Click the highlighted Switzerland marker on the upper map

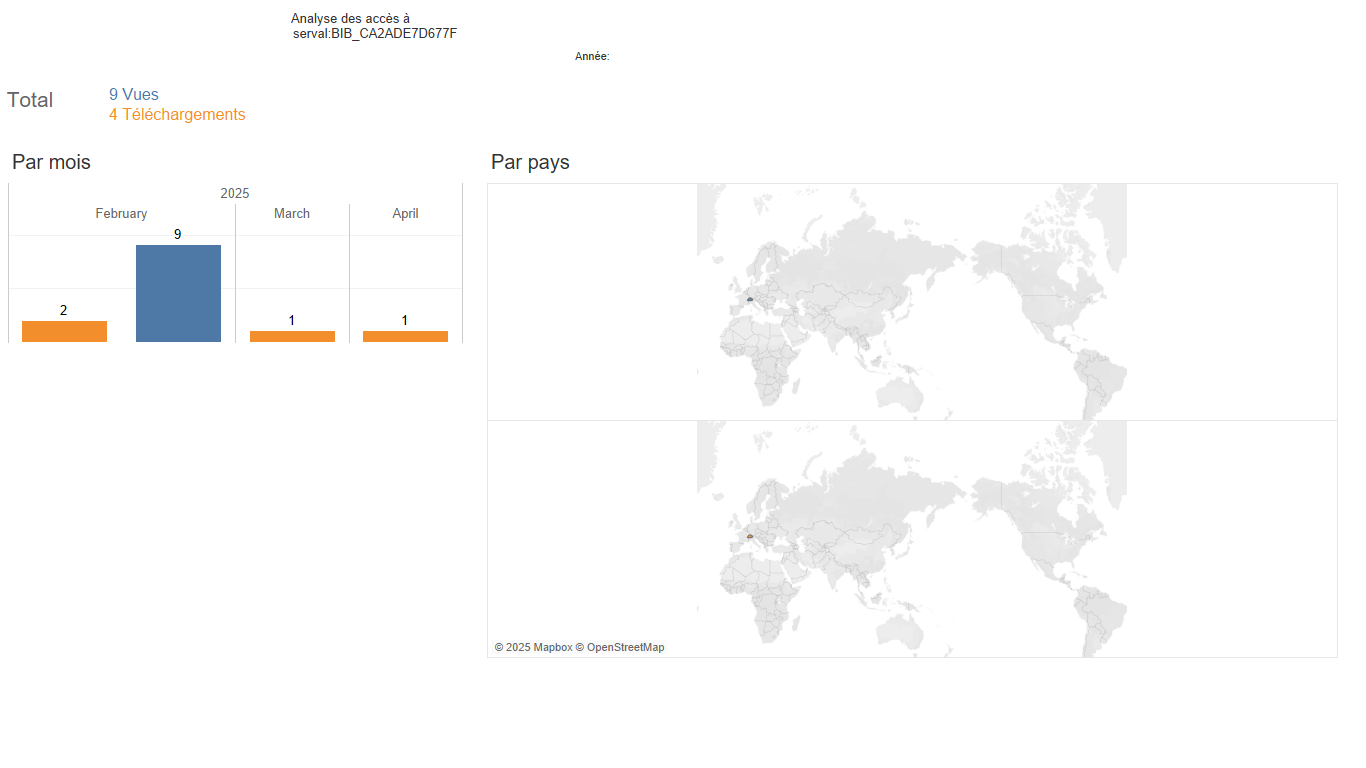coord(749,298)
